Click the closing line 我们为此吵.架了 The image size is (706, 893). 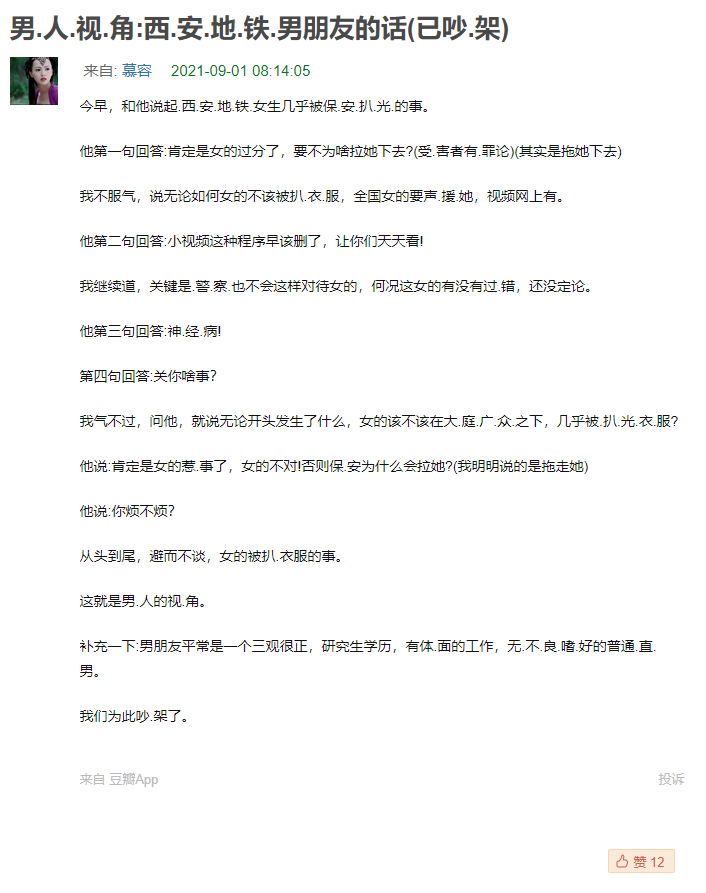click(x=134, y=716)
